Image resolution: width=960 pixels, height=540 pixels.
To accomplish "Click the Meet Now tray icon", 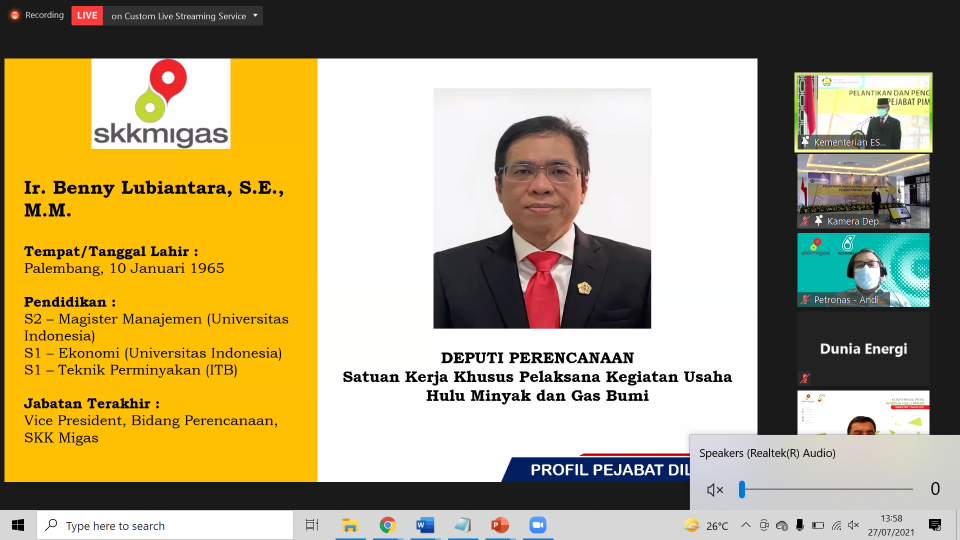I will 764,525.
